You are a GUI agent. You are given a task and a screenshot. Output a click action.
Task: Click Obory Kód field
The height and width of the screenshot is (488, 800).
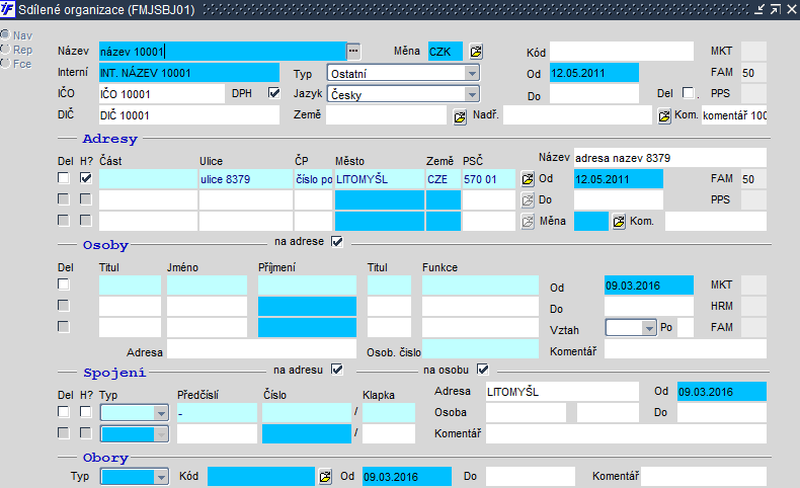[x=261, y=476]
